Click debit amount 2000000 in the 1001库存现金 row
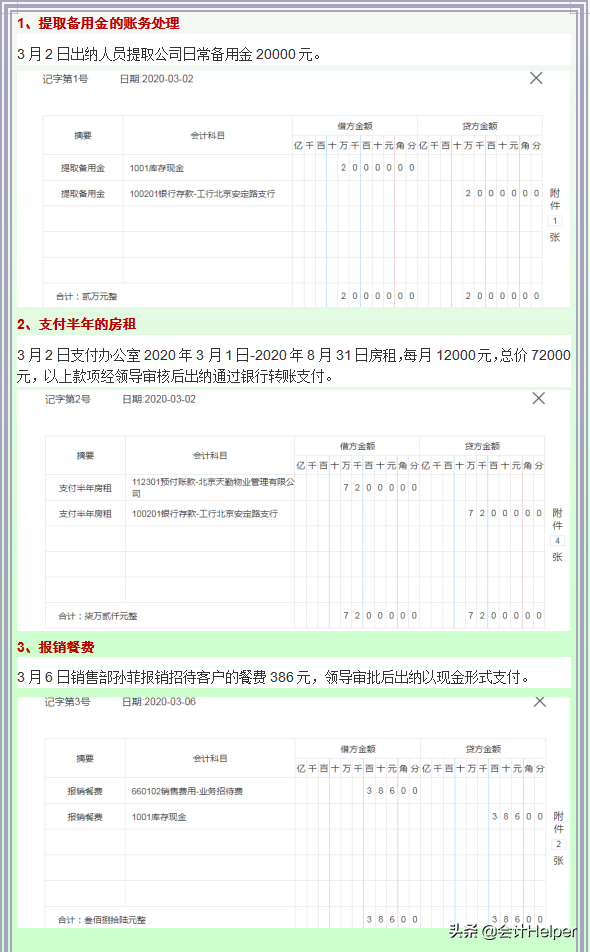The image size is (590, 952). pyautogui.click(x=378, y=168)
